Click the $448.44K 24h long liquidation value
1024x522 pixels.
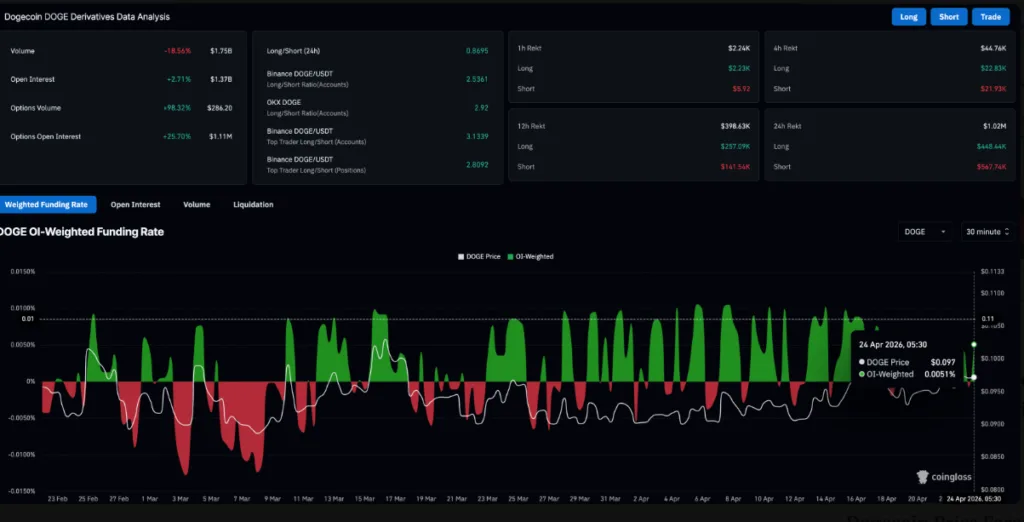[992, 146]
